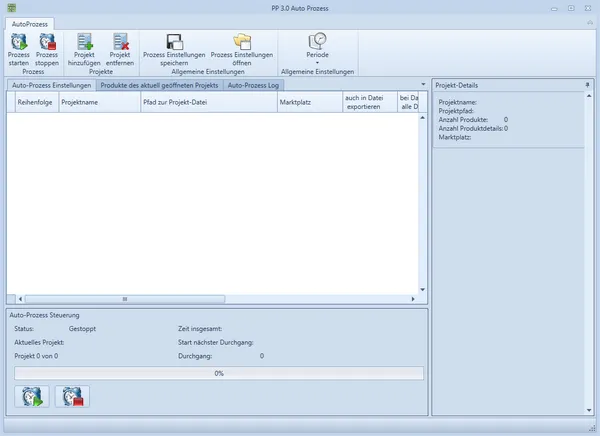Stop process using bottom alarm-clock stop button

72,396
